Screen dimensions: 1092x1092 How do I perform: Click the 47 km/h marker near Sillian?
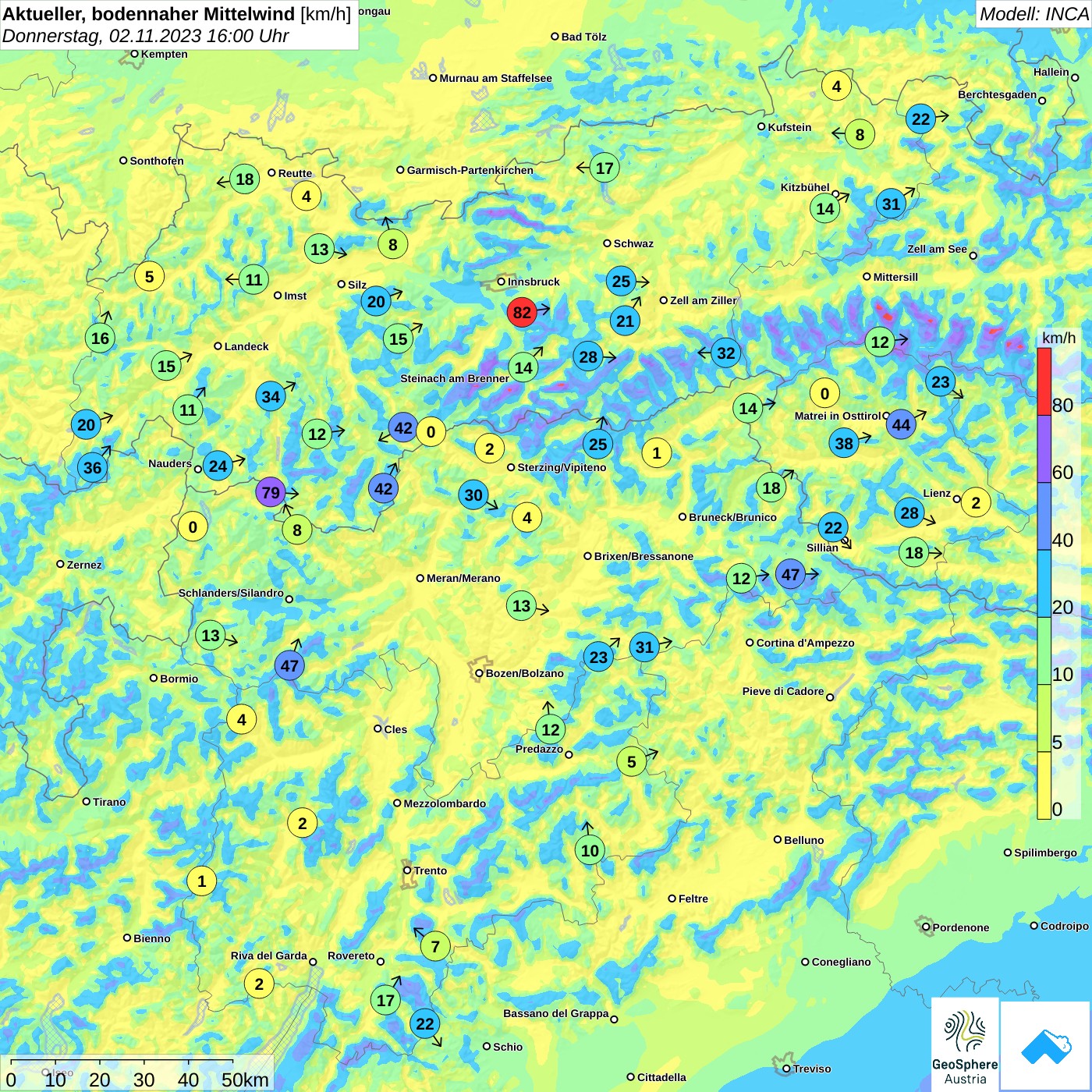click(790, 575)
